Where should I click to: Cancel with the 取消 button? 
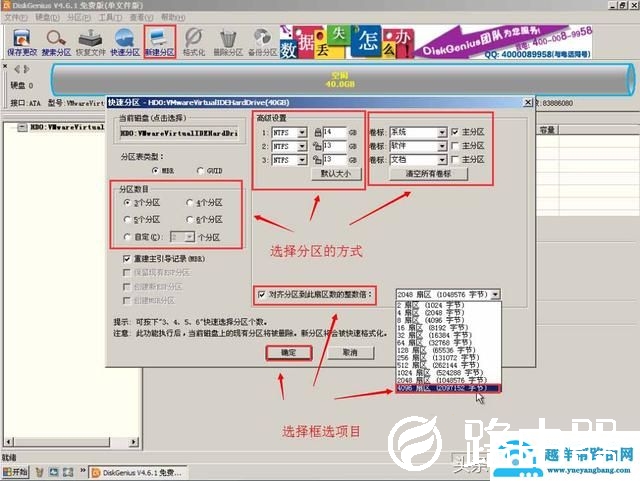coord(350,353)
